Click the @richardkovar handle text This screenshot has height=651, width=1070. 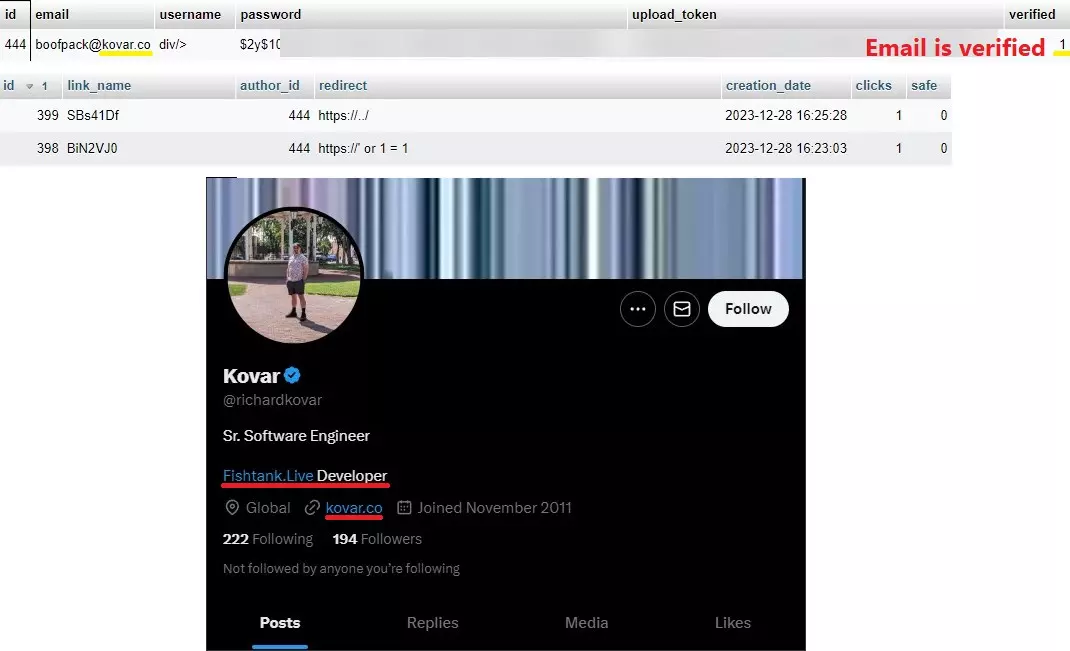(x=272, y=400)
